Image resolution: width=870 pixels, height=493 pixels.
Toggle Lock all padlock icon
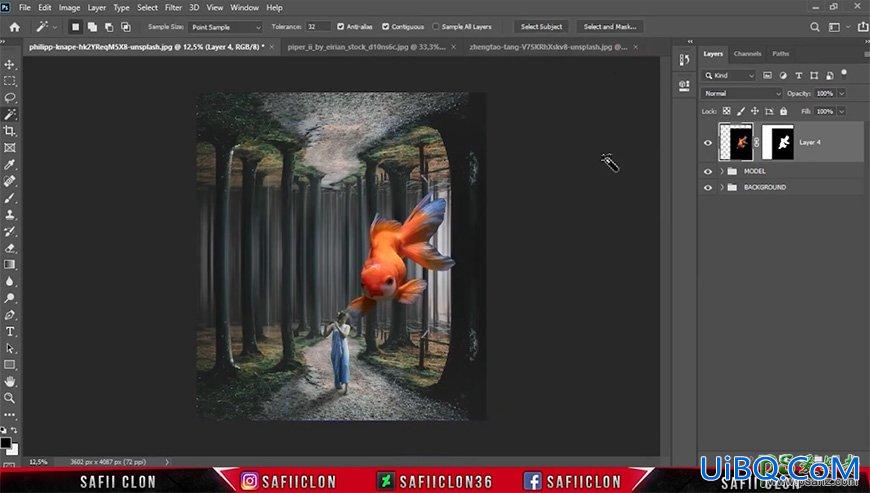pyautogui.click(x=783, y=111)
